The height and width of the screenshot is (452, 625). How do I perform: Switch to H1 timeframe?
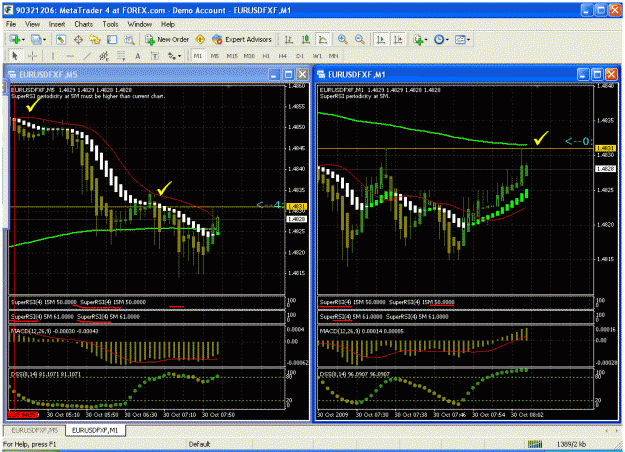pos(266,56)
